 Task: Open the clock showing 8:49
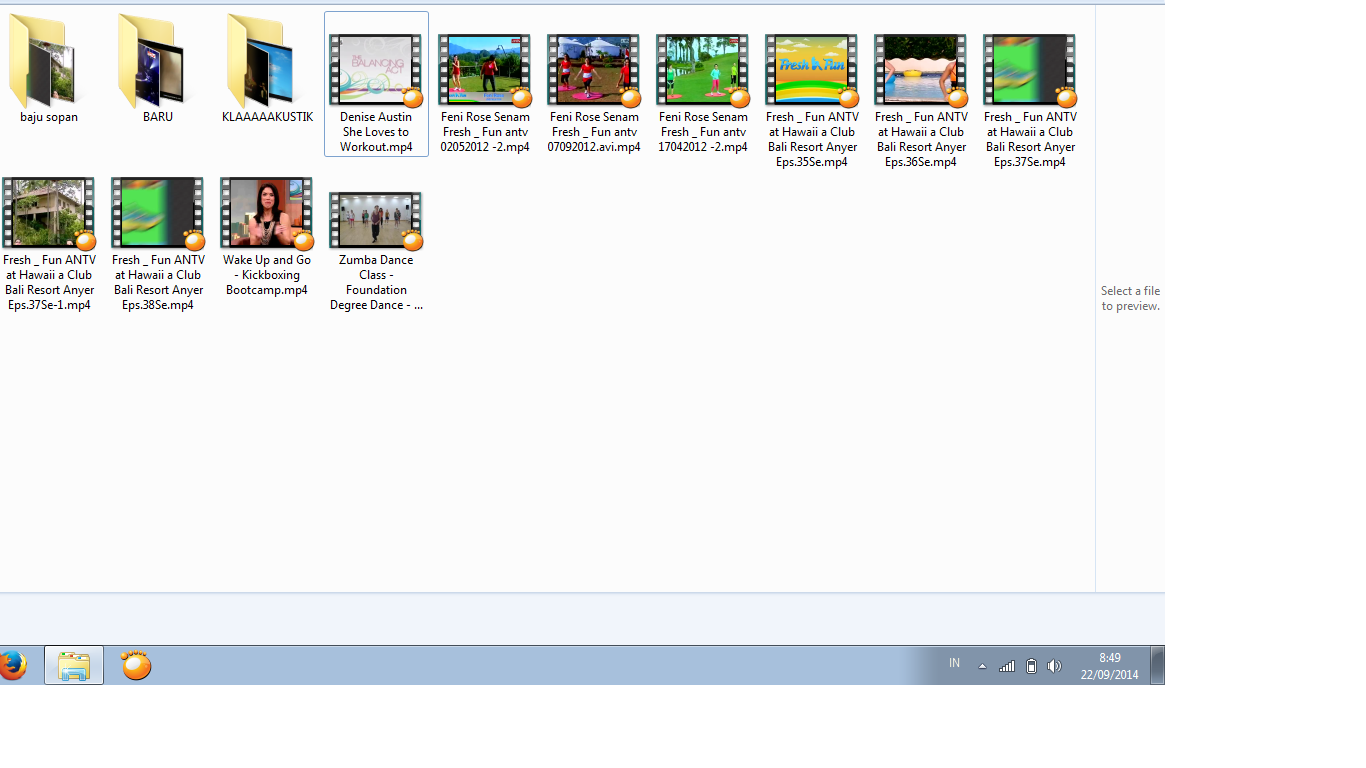(1109, 666)
